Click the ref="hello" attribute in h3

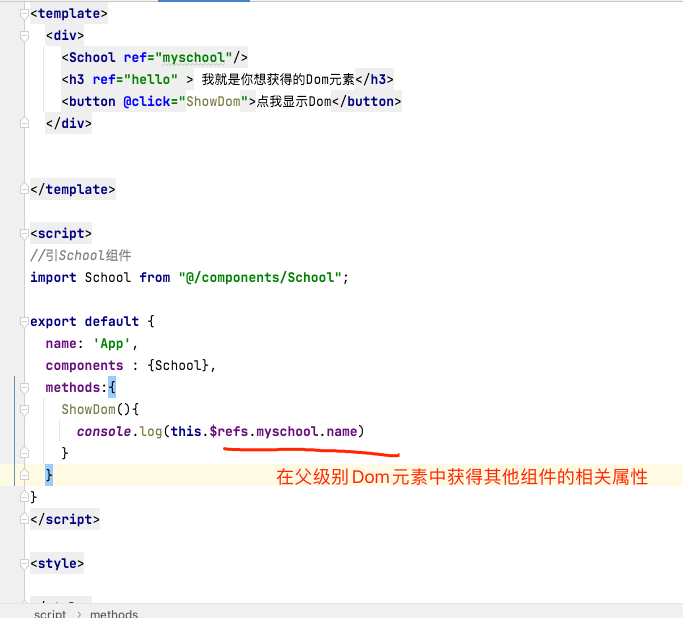click(135, 80)
